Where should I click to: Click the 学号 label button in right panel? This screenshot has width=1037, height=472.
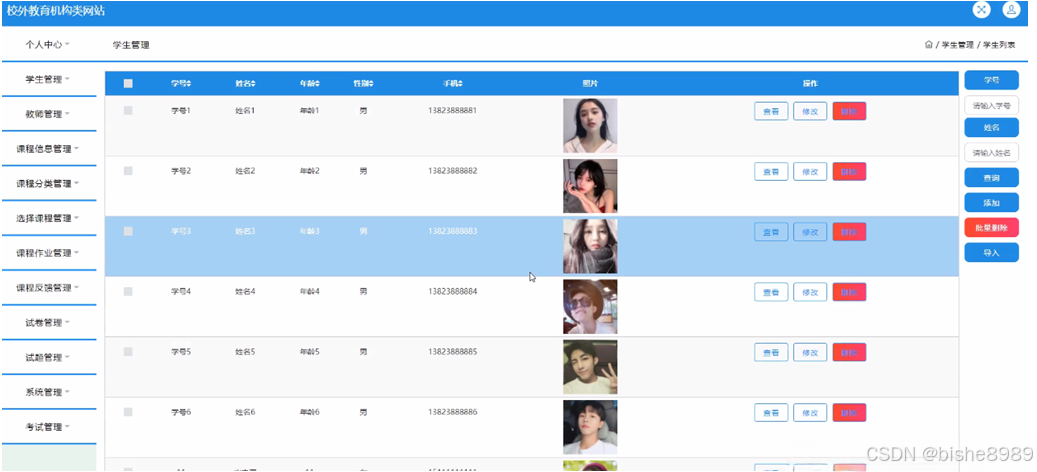(x=991, y=80)
